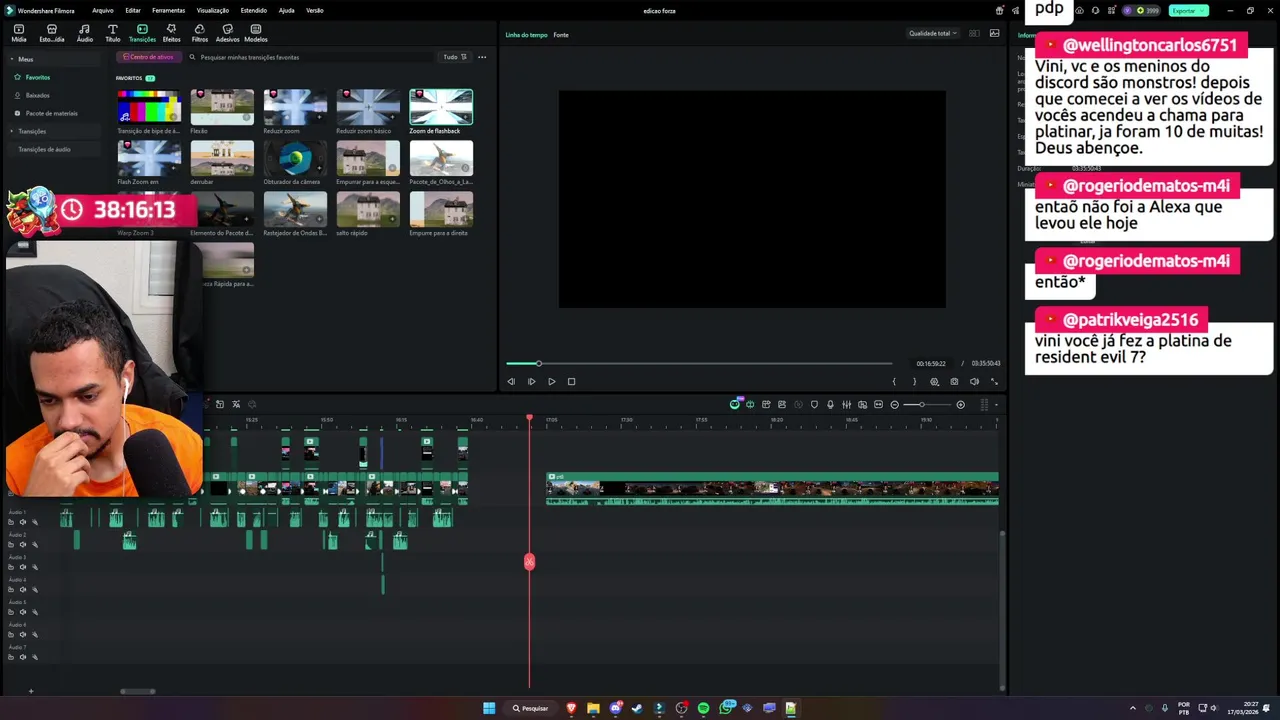Click the image view icon beside Qualidade total
The image size is (1280, 720).
click(x=994, y=33)
